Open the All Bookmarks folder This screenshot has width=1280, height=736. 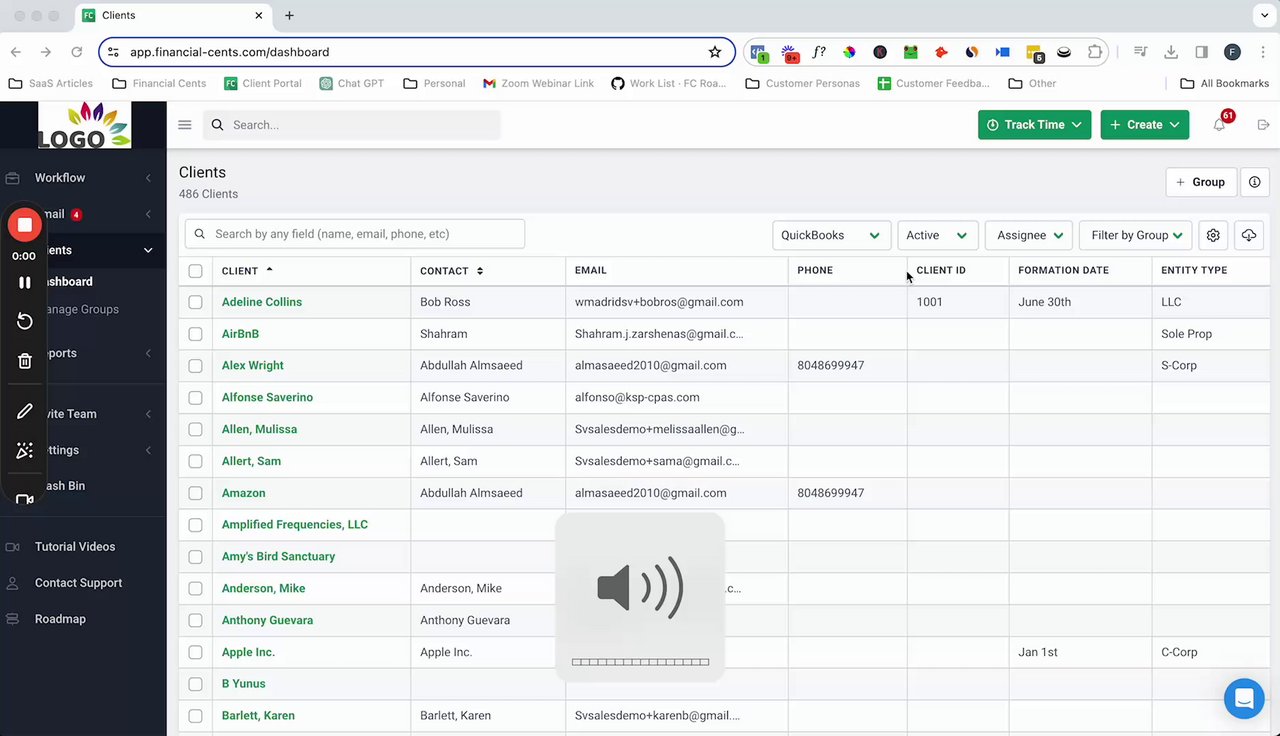1225,84
